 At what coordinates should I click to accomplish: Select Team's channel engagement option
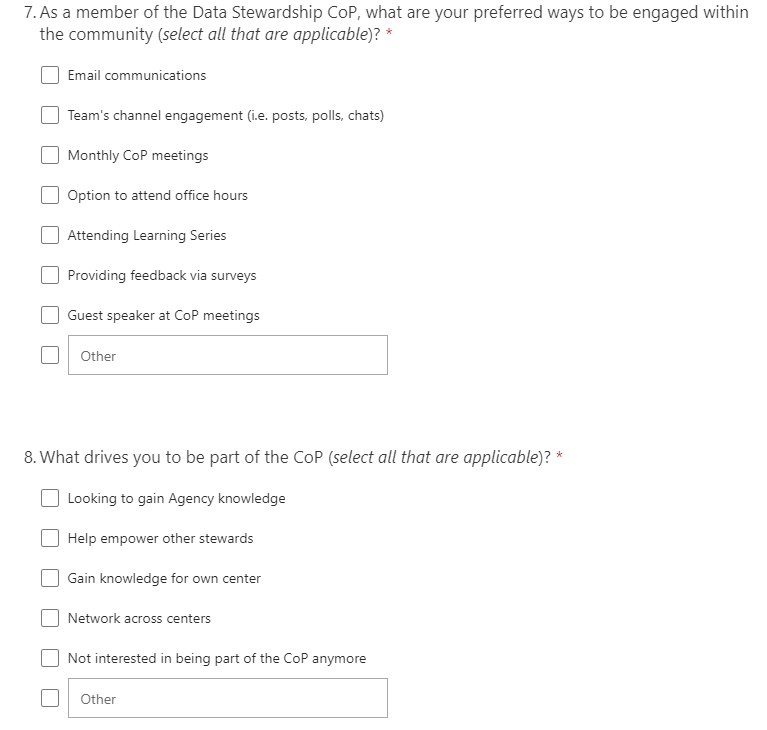[x=50, y=116]
